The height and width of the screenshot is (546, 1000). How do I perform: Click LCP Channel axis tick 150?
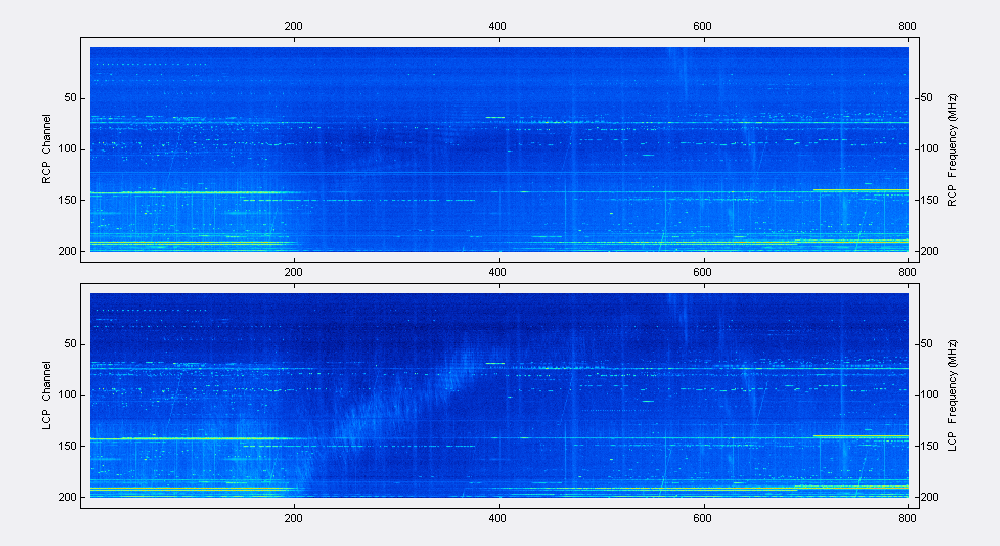(x=68, y=446)
